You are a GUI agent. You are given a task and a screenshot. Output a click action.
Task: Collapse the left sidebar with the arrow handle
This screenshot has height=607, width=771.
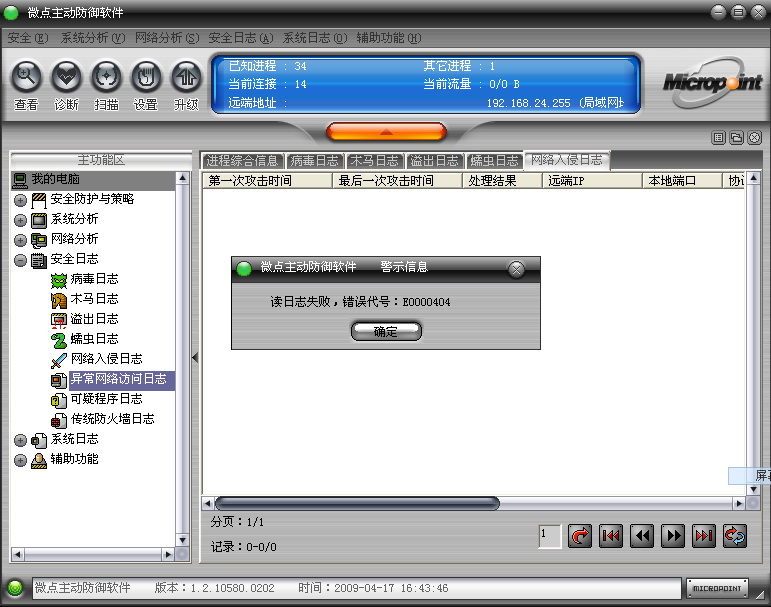point(195,358)
